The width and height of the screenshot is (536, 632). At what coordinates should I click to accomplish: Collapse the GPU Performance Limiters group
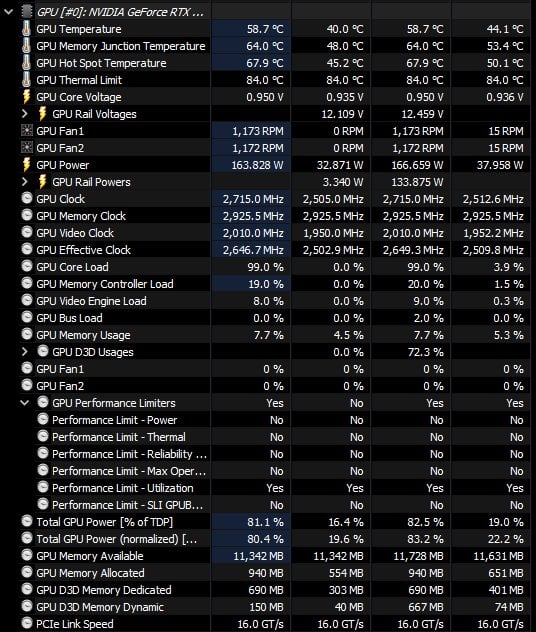click(x=25, y=403)
